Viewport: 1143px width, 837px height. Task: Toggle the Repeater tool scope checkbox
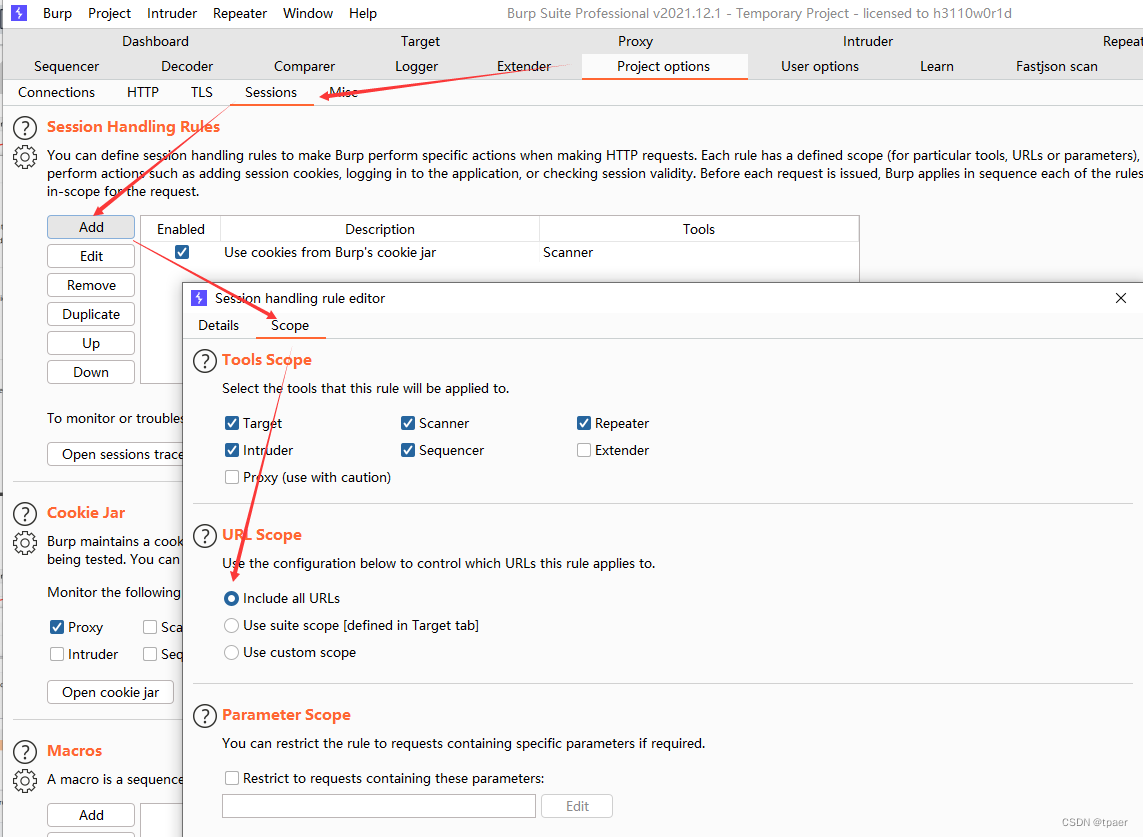tap(583, 423)
